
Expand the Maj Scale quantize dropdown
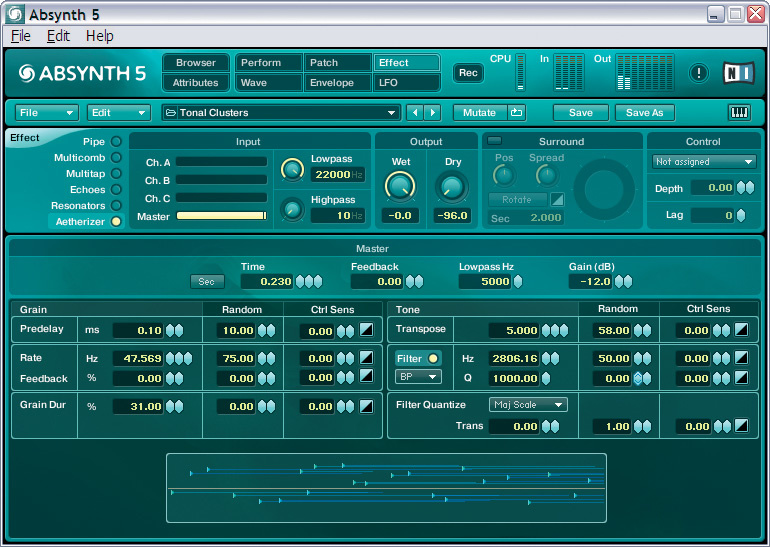528,405
